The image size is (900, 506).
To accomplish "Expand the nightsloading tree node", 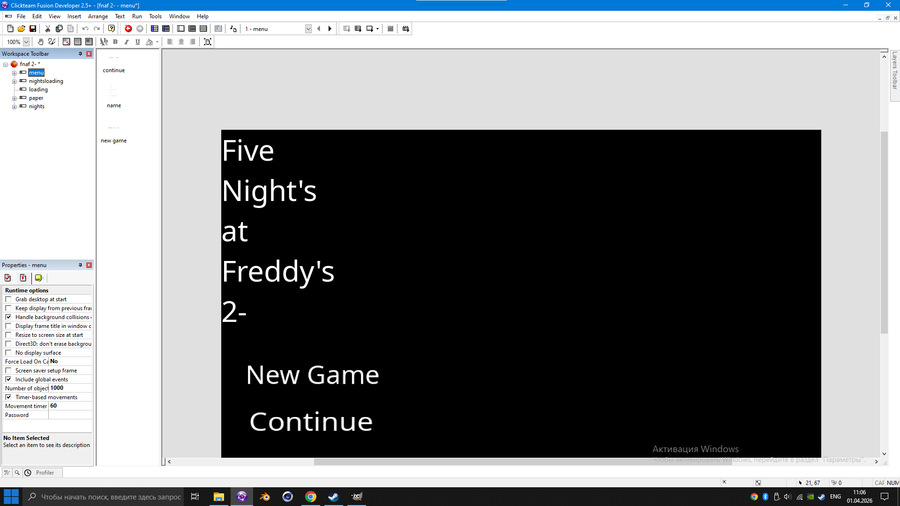I will 14,81.
